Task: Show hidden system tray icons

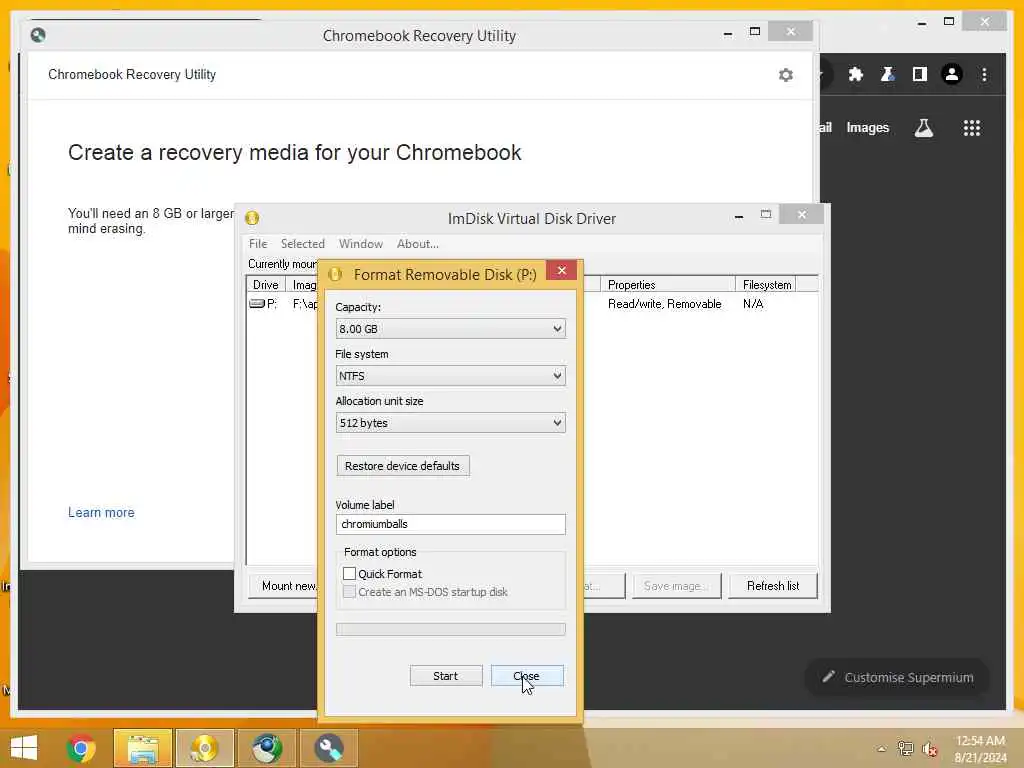Action: (882, 749)
